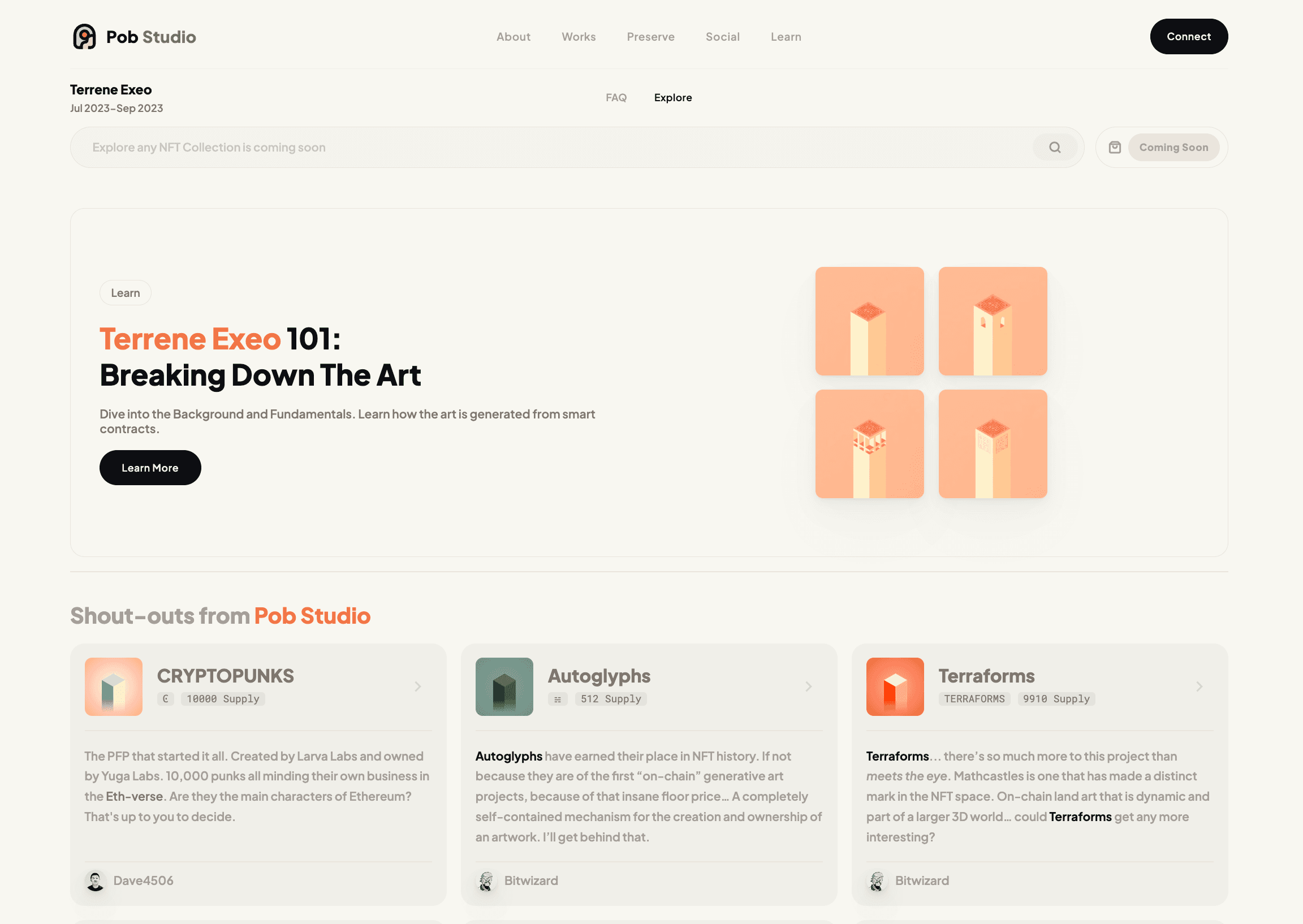
Task: Open the Works menu item
Action: [578, 36]
